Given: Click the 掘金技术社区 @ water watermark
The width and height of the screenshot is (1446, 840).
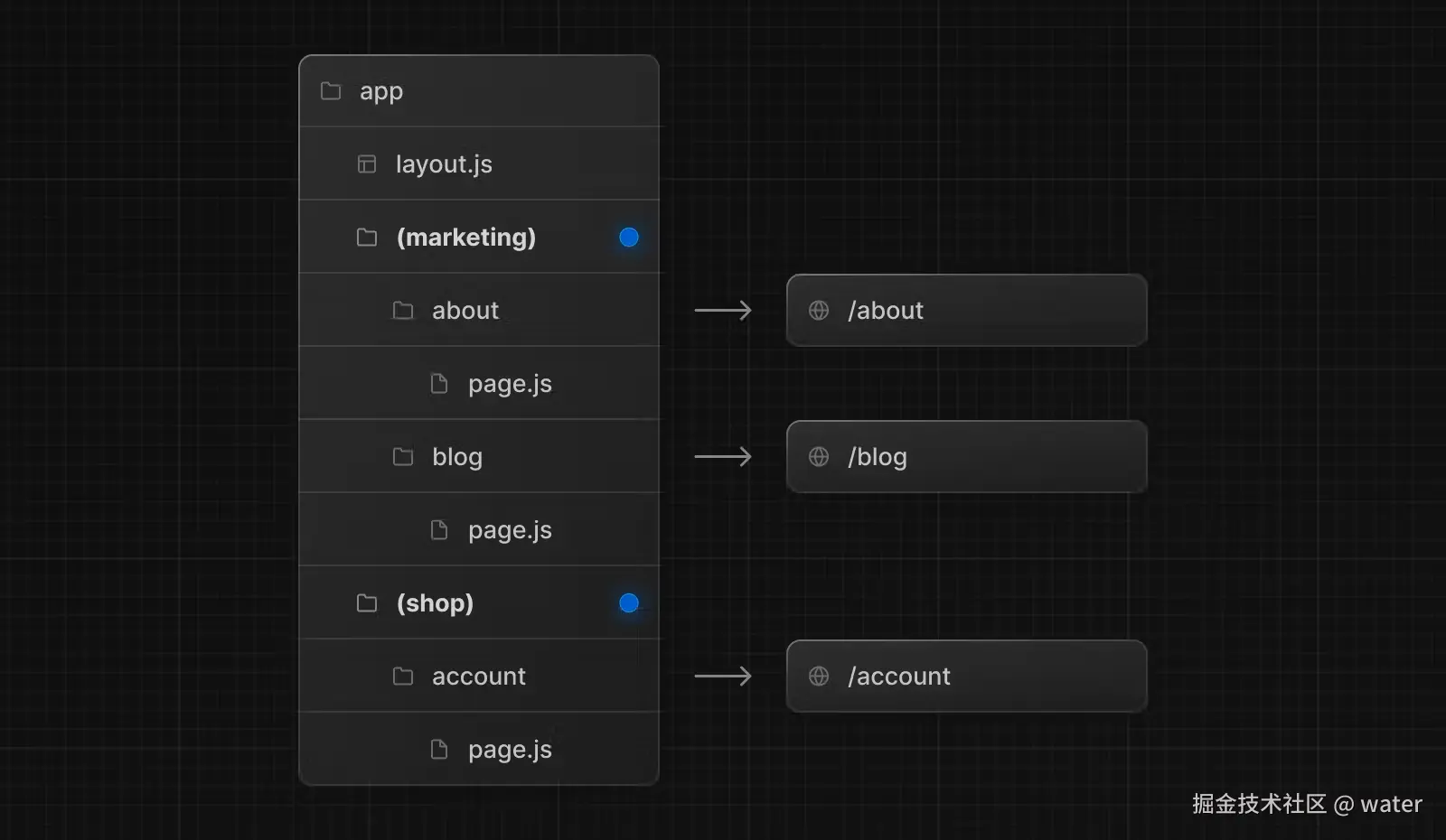Looking at the screenshot, I should pos(1307,804).
